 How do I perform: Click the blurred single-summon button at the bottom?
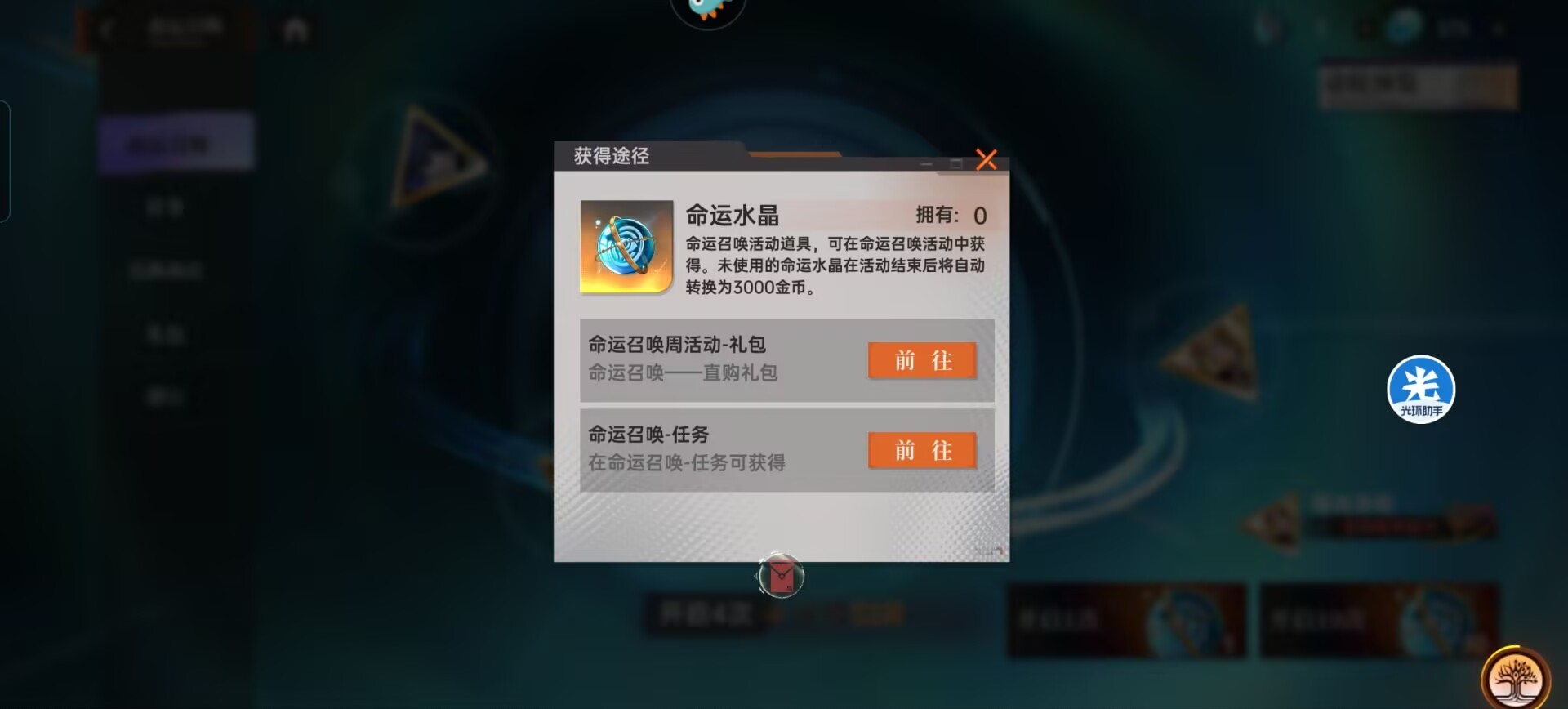click(1126, 620)
